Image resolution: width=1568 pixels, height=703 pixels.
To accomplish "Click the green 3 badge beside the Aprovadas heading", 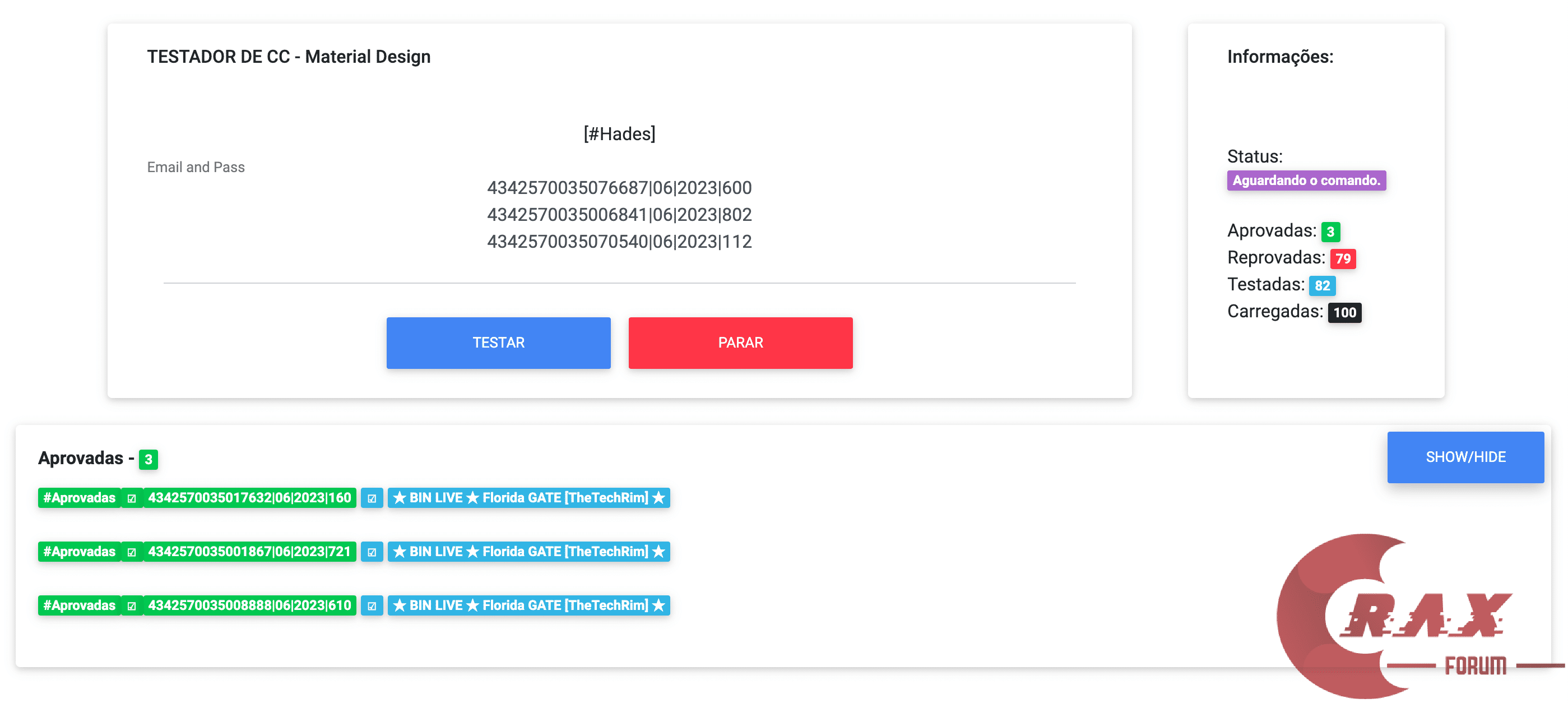I will (x=148, y=460).
